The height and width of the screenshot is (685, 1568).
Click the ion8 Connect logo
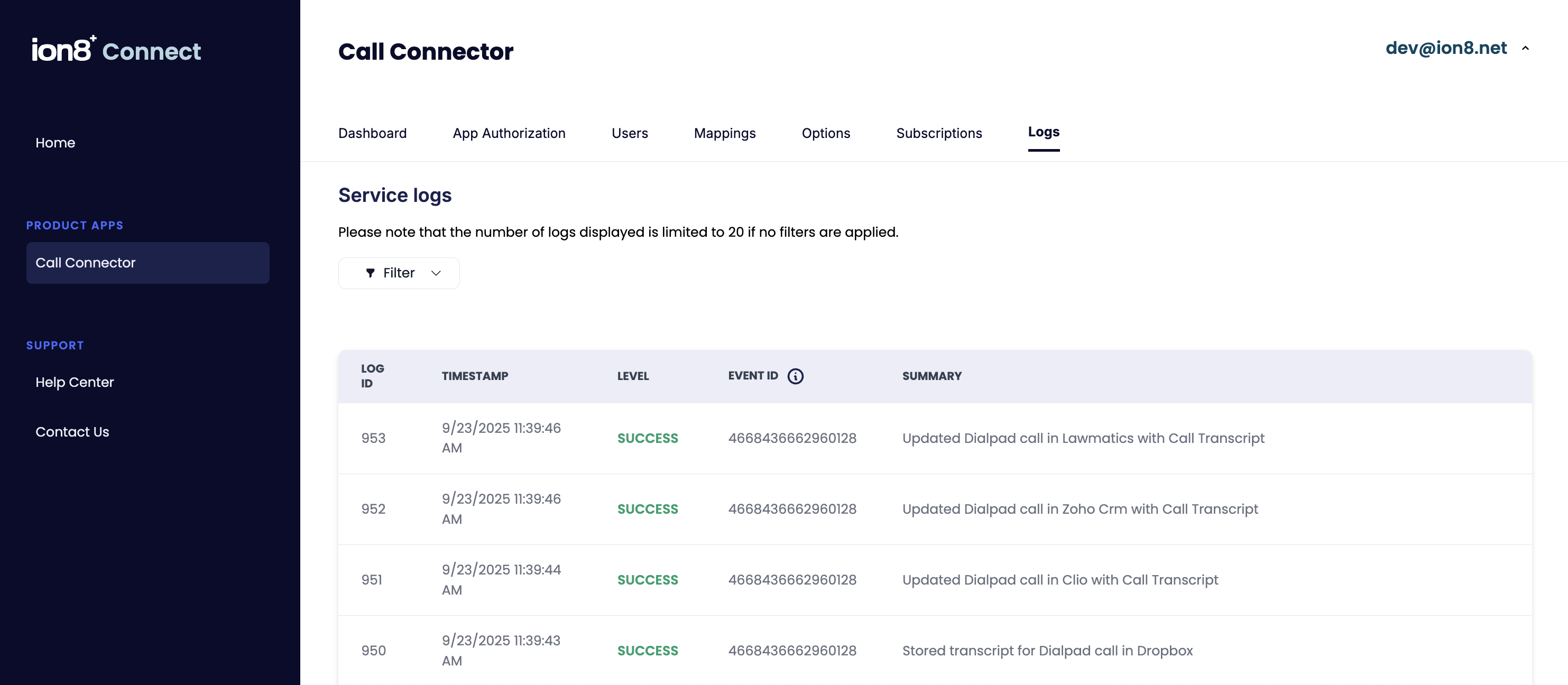click(116, 50)
